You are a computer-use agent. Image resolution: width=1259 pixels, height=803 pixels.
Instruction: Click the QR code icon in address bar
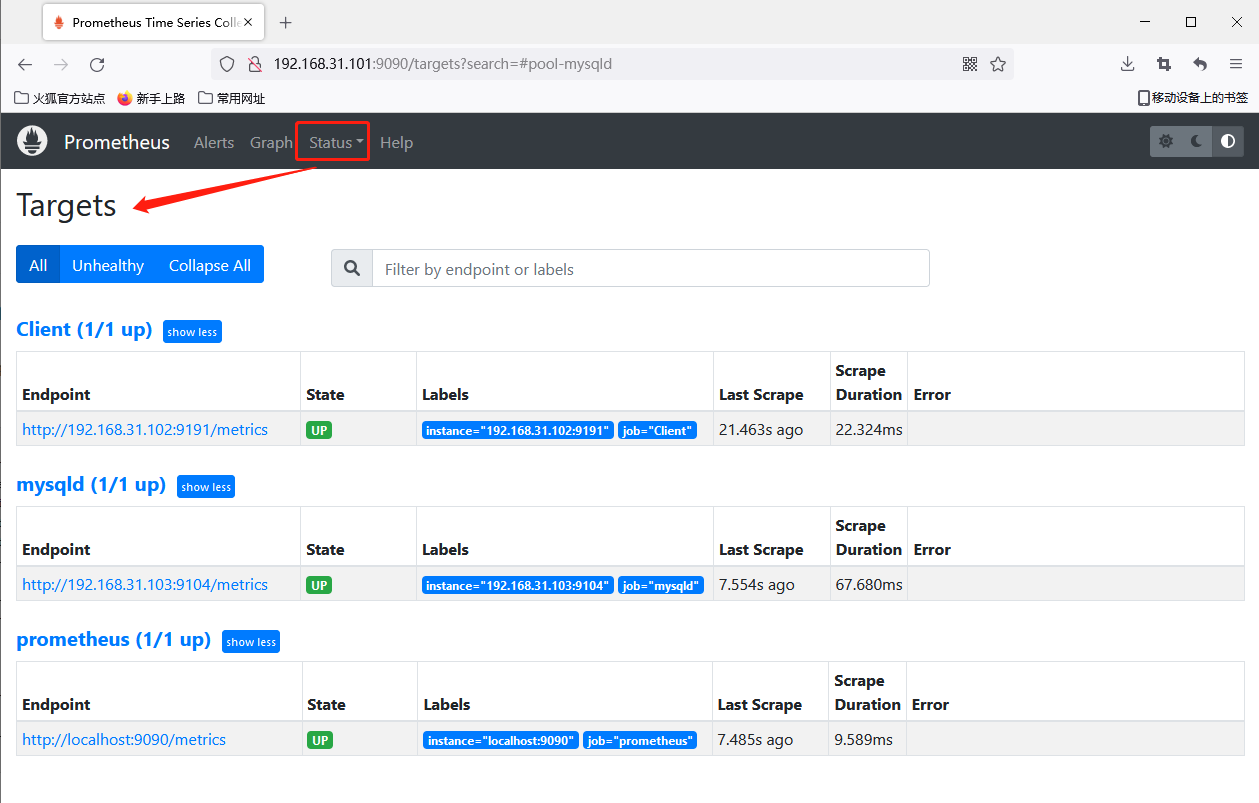pyautogui.click(x=969, y=64)
